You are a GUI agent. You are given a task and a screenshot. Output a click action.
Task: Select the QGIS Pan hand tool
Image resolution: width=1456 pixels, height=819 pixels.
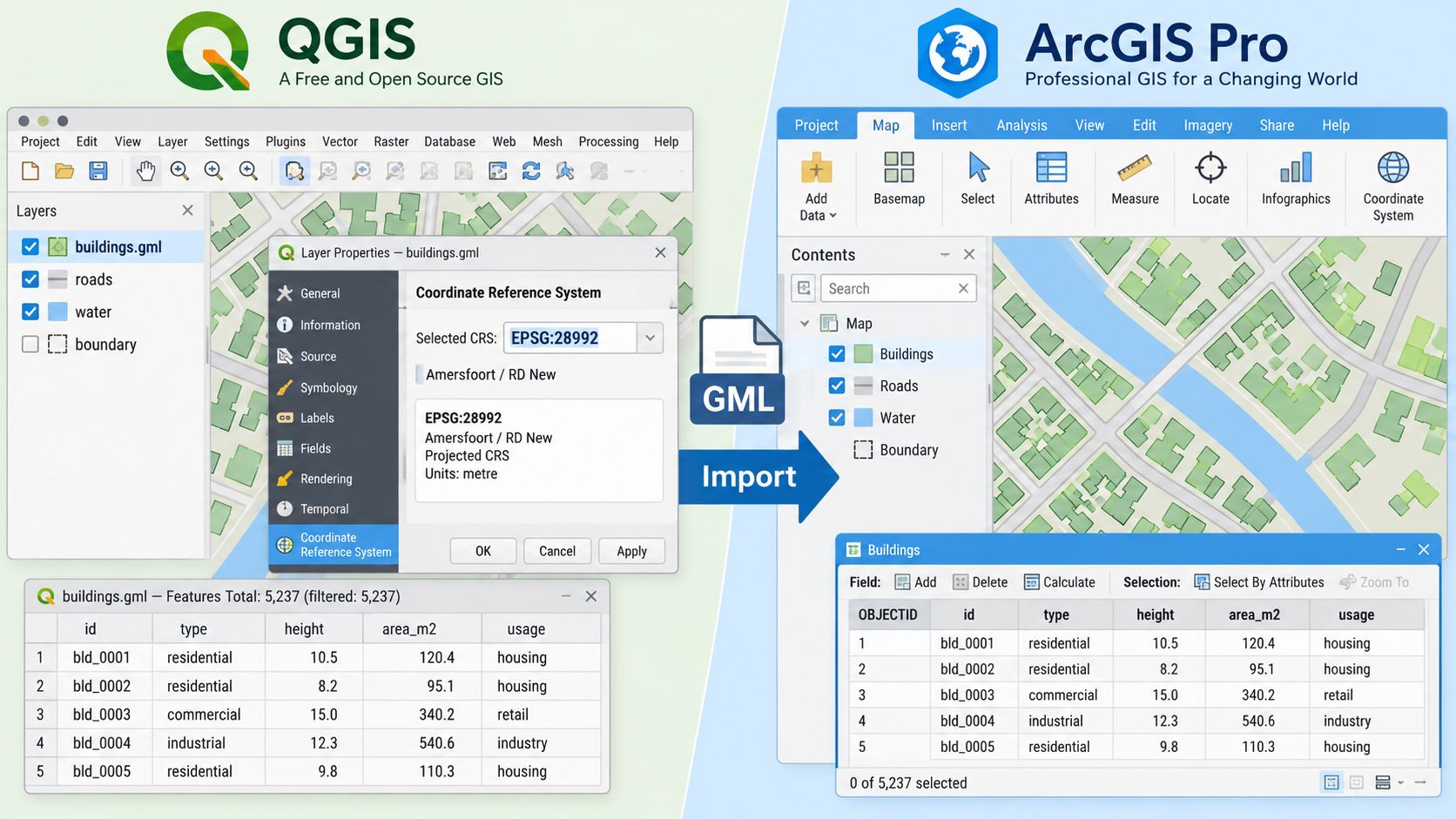tap(145, 171)
